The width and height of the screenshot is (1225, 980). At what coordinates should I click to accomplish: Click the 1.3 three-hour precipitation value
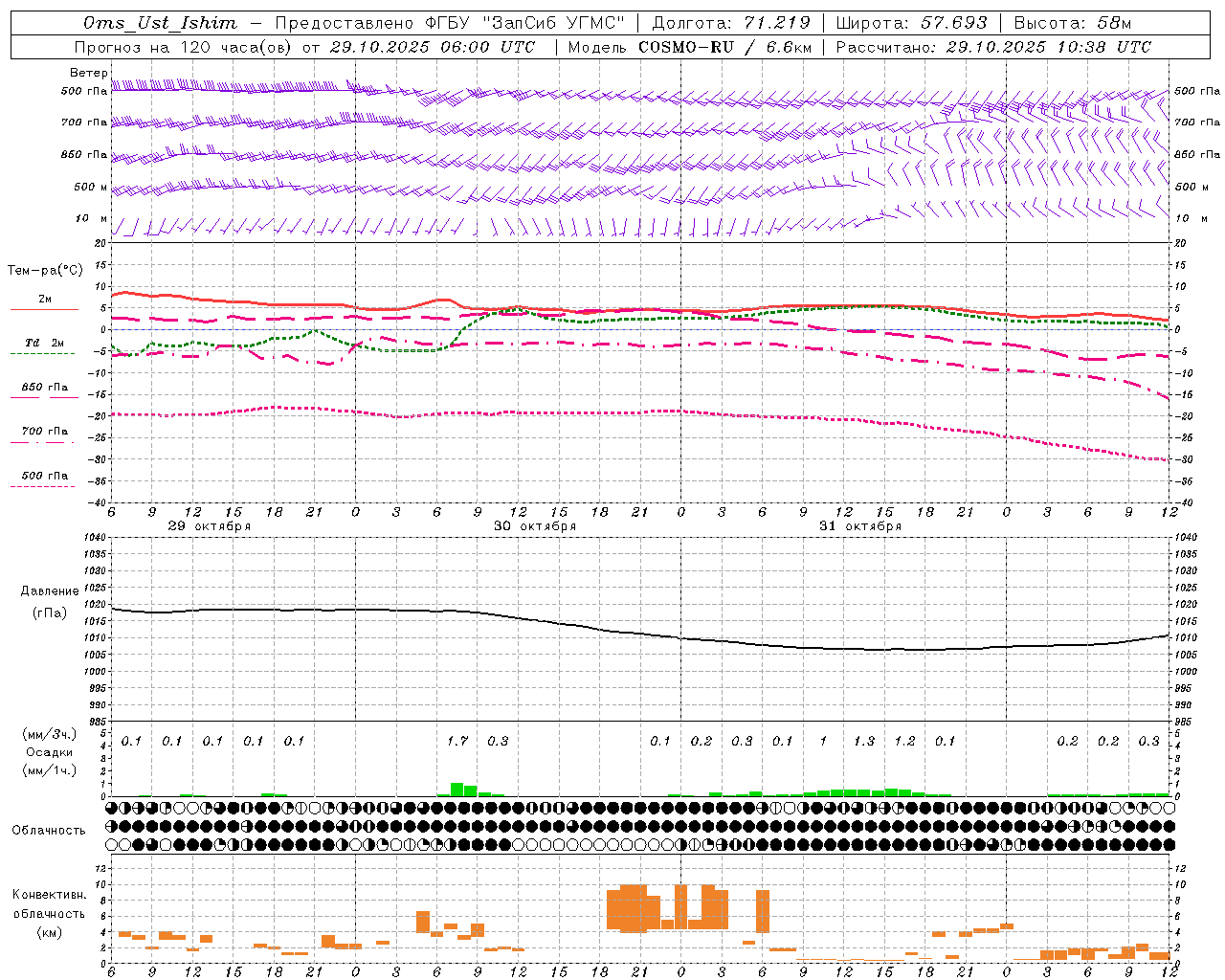click(x=864, y=742)
